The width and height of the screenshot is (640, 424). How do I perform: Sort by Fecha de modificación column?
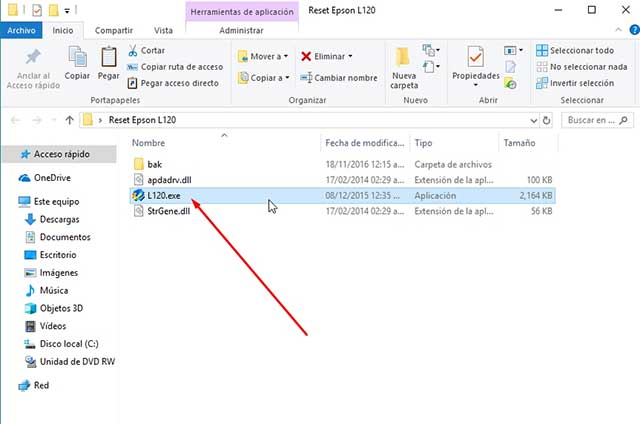pos(364,143)
